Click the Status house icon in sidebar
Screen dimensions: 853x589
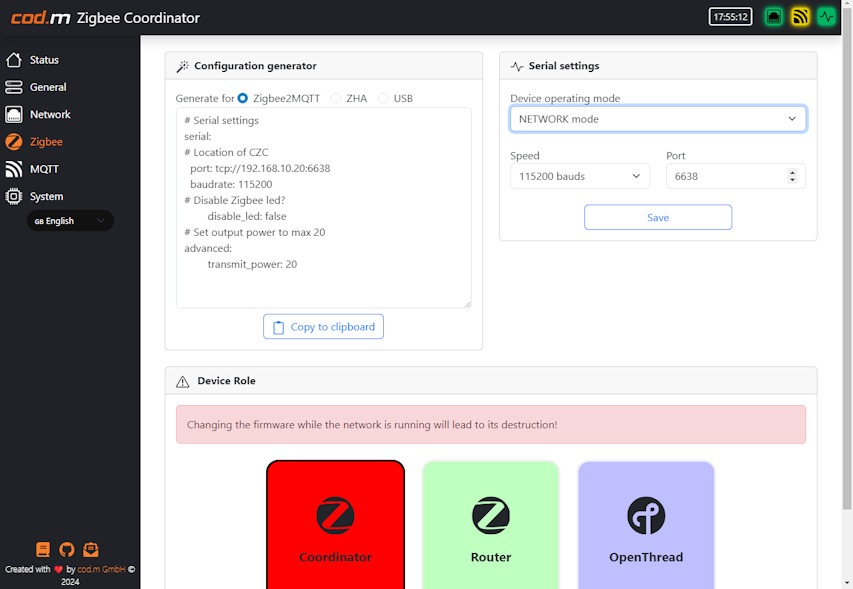tap(14, 60)
